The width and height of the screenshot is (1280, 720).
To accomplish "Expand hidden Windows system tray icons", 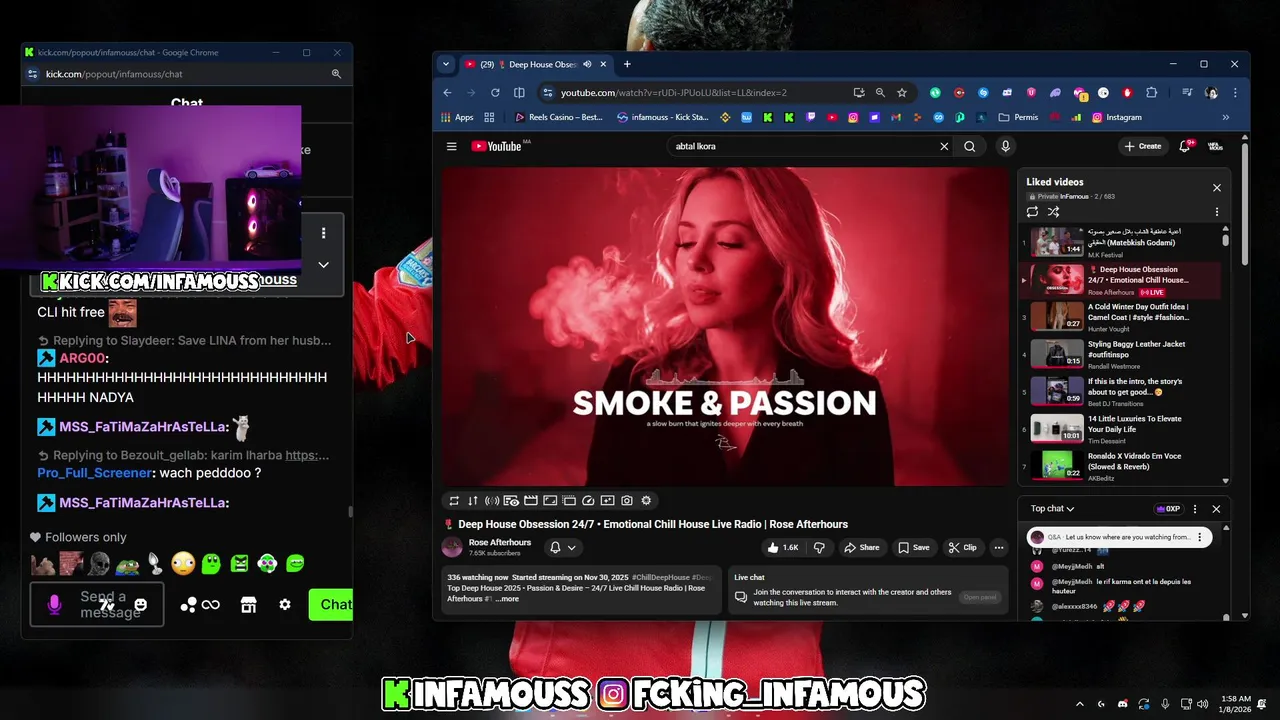I will pos(1079,704).
